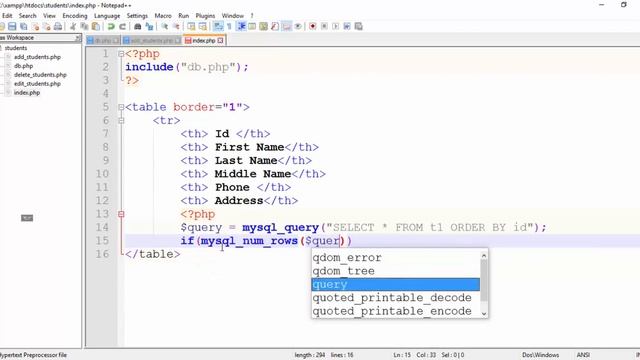Open the Settings menu
This screenshot has height=360, width=640.
pos(137,16)
